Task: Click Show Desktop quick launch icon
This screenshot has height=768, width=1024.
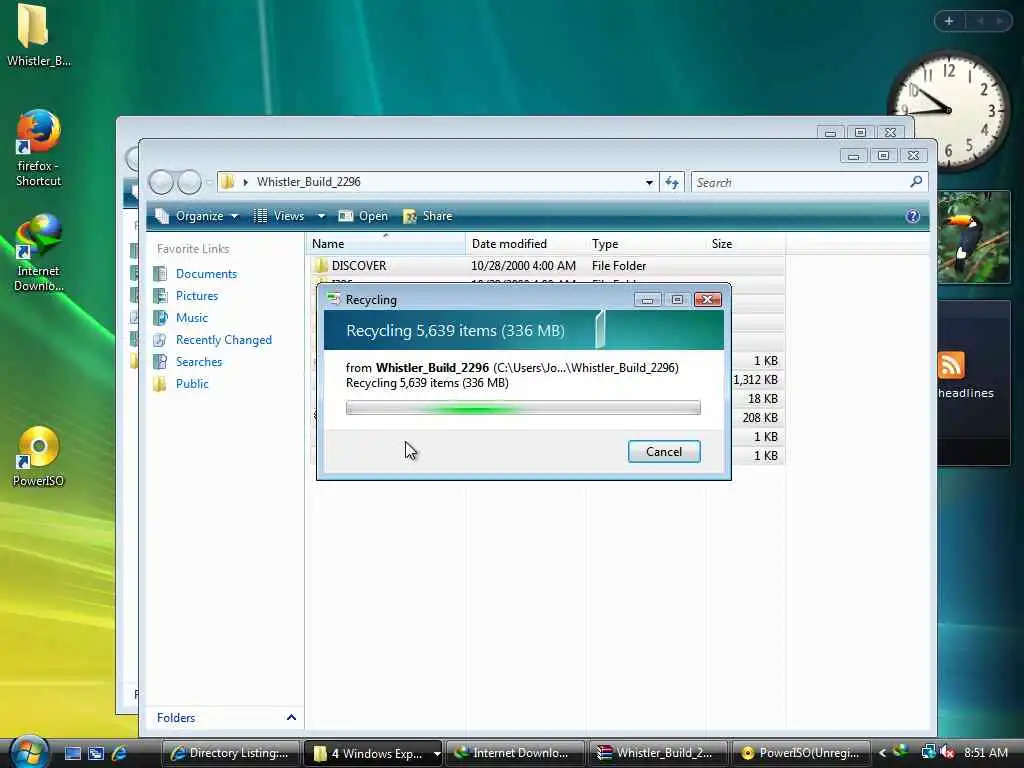Action: tap(72, 753)
